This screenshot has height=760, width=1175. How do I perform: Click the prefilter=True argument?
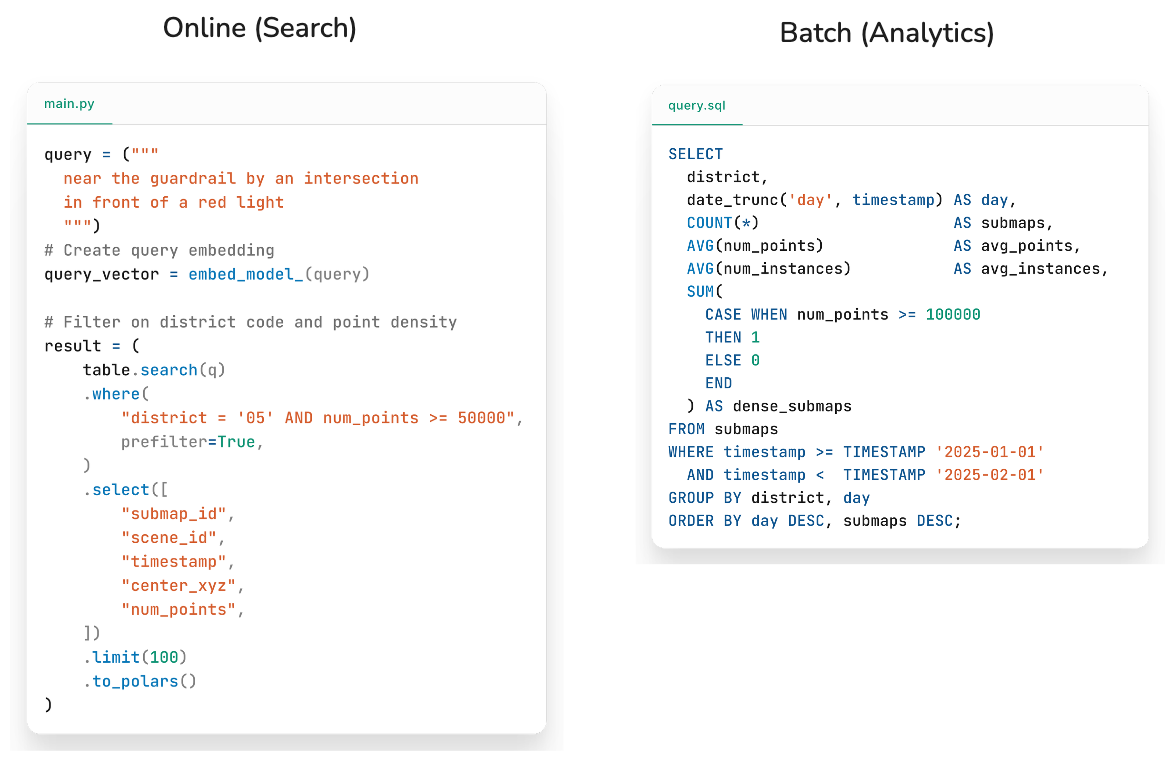pyautogui.click(x=191, y=441)
